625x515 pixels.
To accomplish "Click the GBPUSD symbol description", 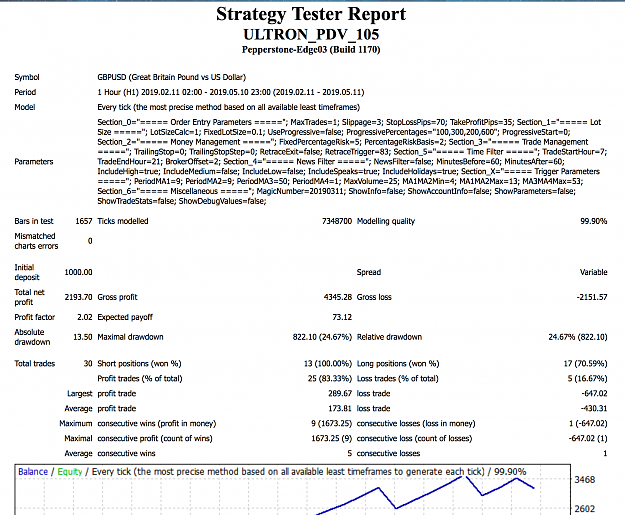I will coord(171,77).
